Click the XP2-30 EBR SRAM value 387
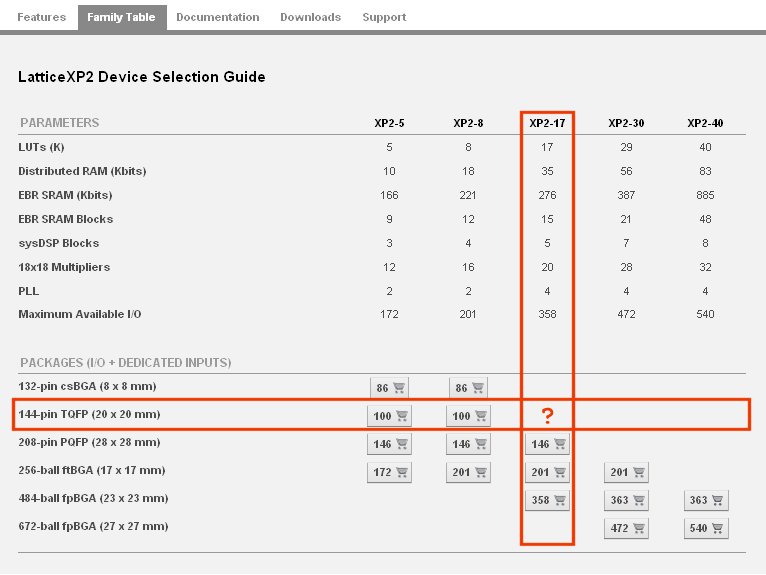This screenshot has width=766, height=575. [x=626, y=195]
